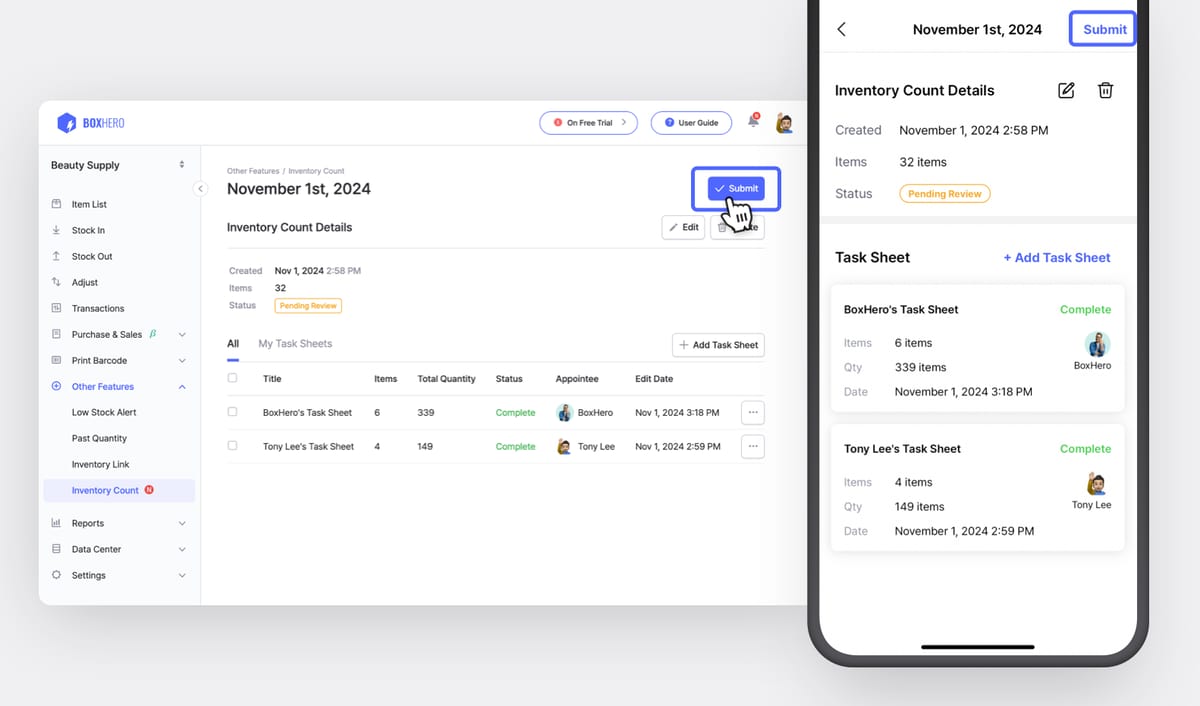Delete the count using the trash icon
The image size is (1200, 706).
coord(1105,90)
